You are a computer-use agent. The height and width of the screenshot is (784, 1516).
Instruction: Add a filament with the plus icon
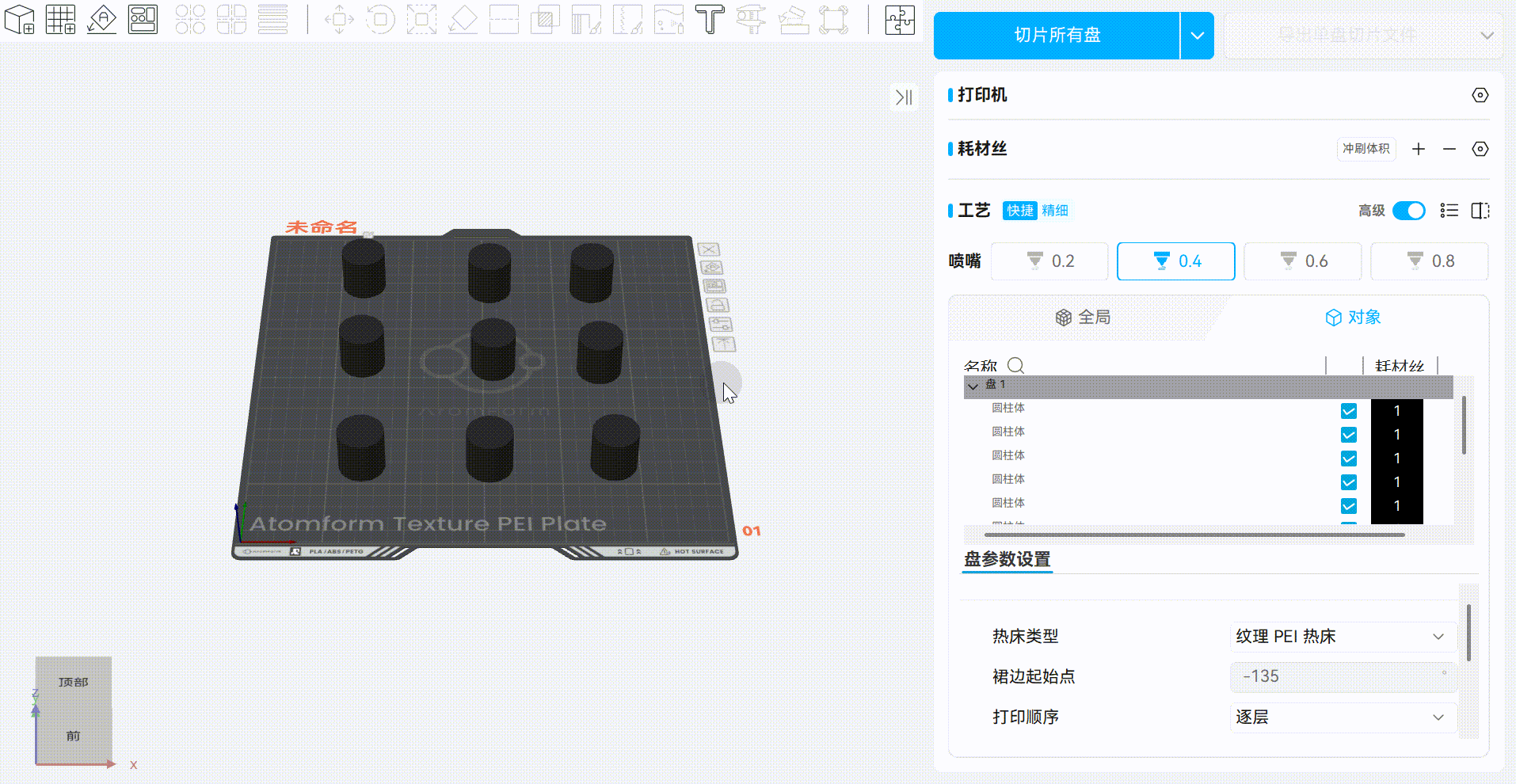click(x=1419, y=149)
